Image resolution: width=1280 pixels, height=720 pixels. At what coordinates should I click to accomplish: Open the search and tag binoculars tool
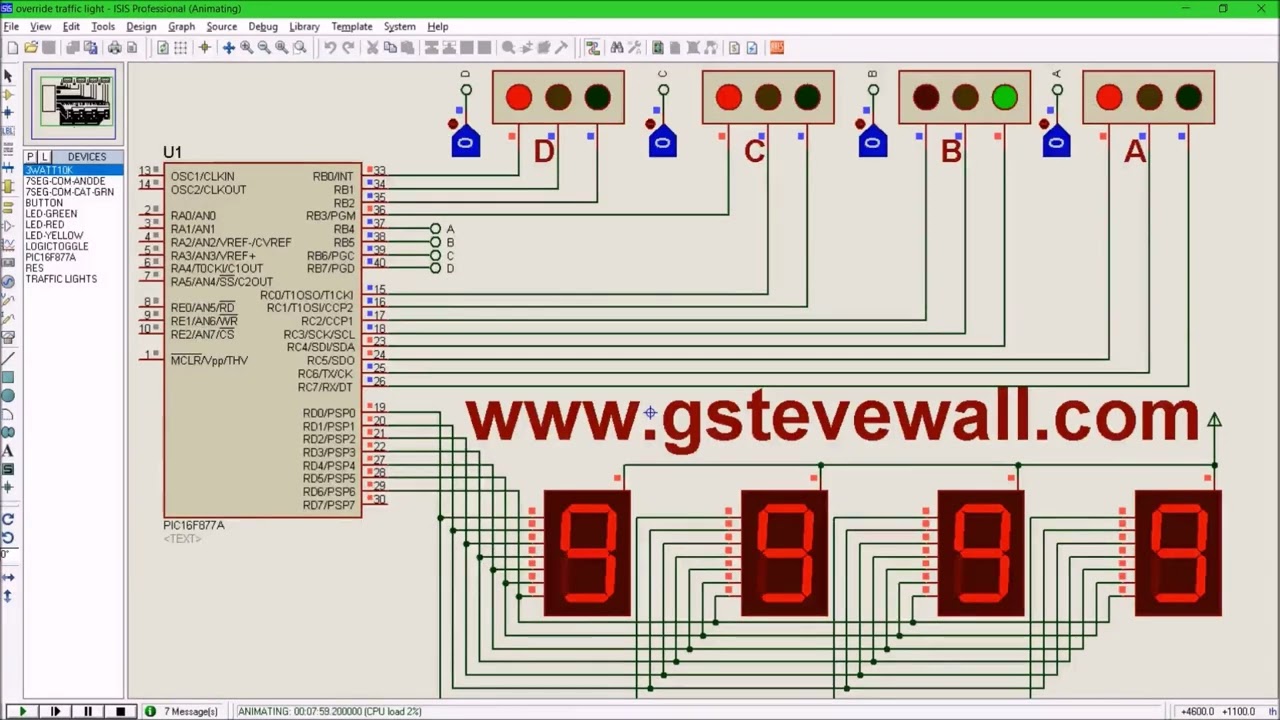click(x=616, y=47)
